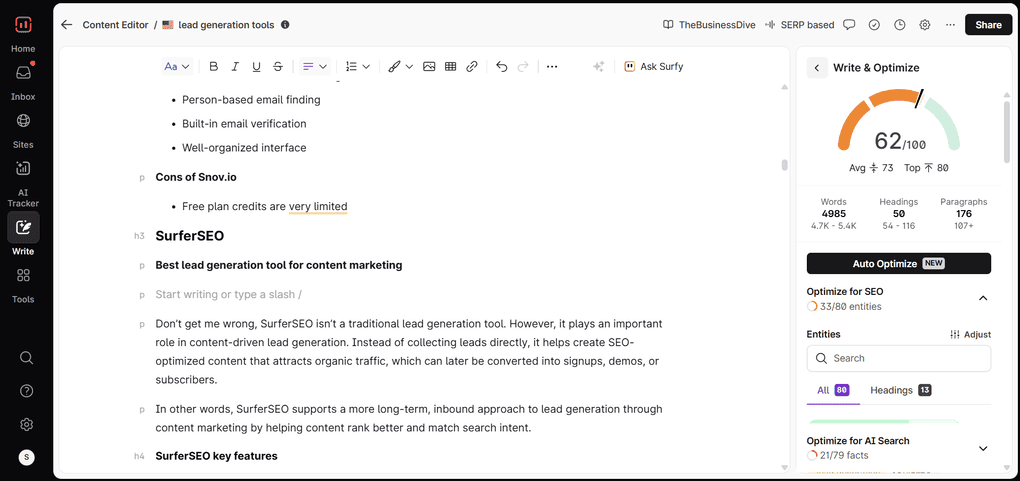The height and width of the screenshot is (481, 1020).
Task: Click the 'Built-in email verification' bullet
Action: 244,124
